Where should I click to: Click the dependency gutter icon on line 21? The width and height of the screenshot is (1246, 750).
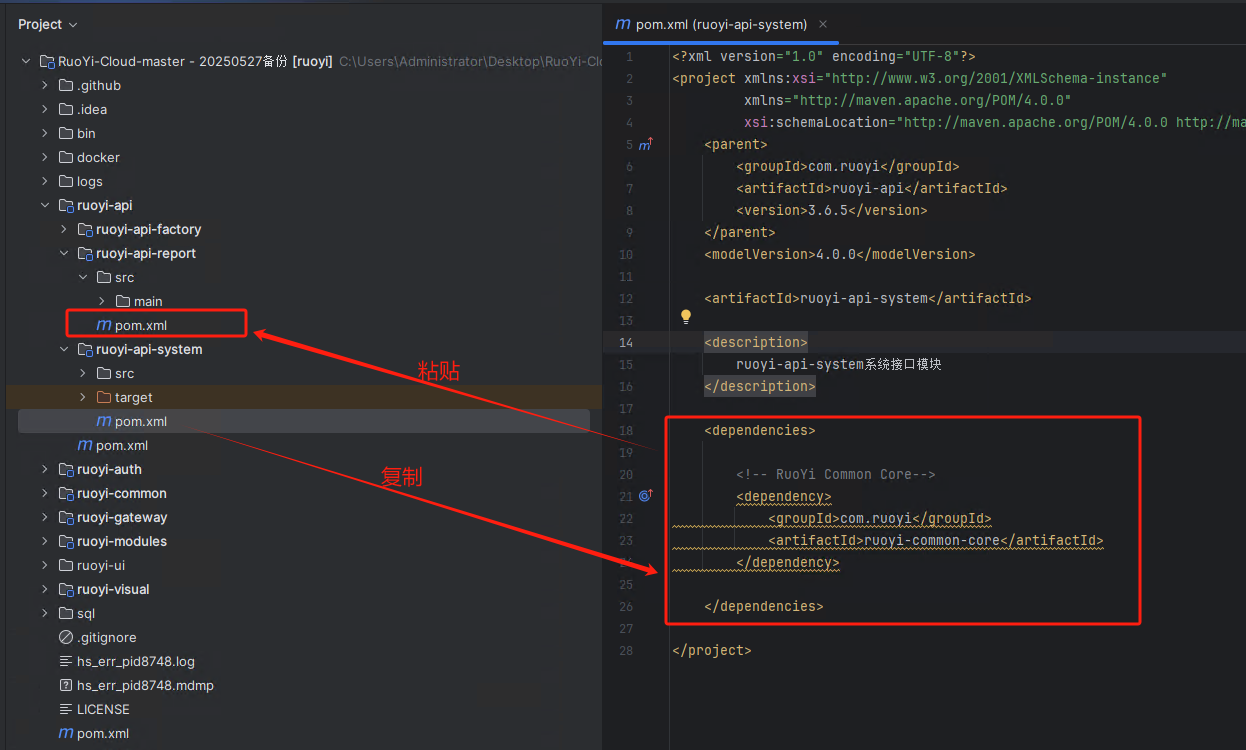[646, 495]
